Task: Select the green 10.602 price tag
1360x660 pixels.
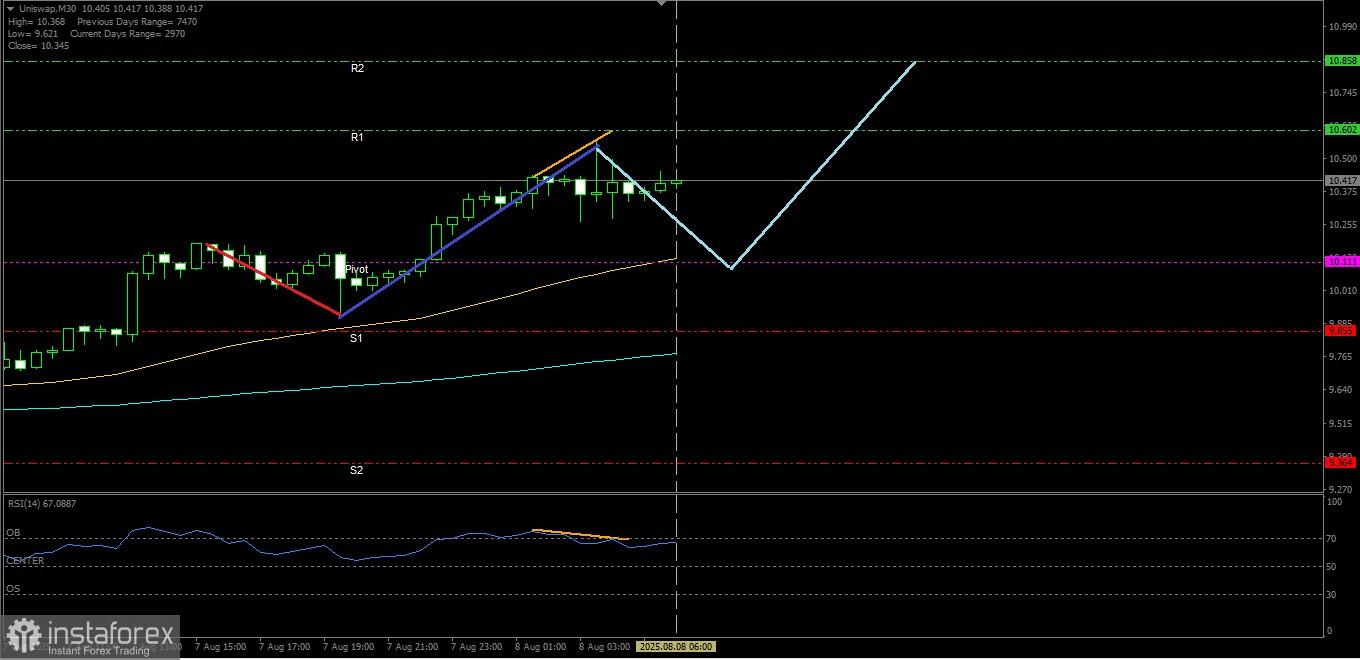Action: (1341, 129)
